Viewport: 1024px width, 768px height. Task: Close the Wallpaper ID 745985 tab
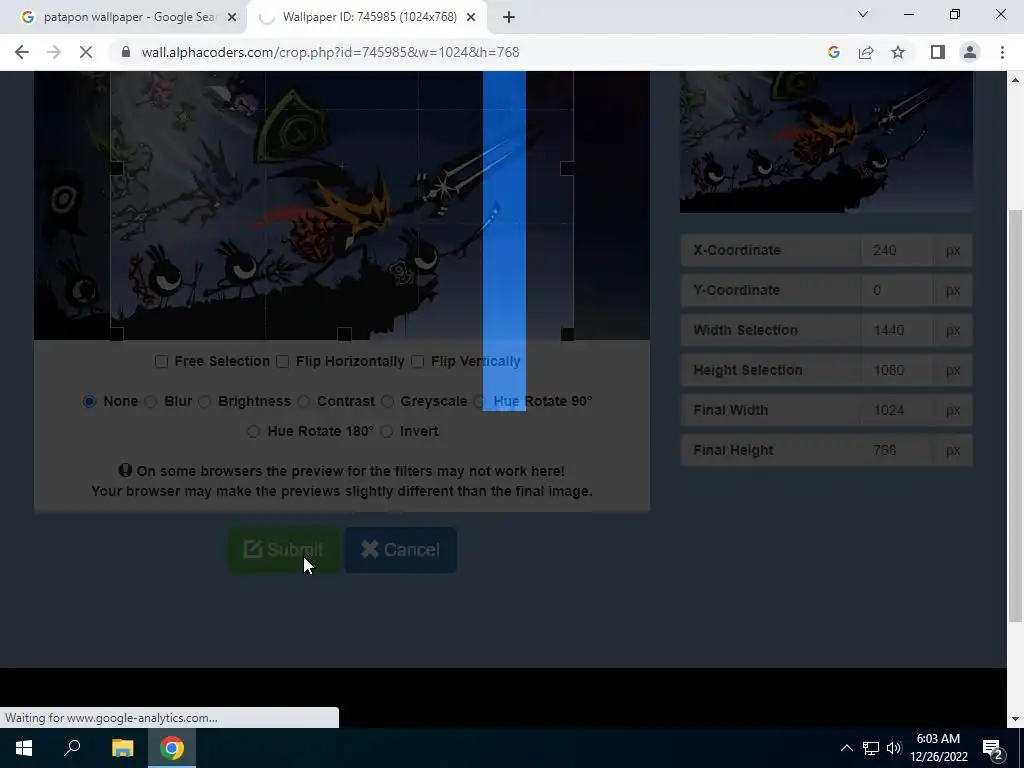tap(471, 17)
